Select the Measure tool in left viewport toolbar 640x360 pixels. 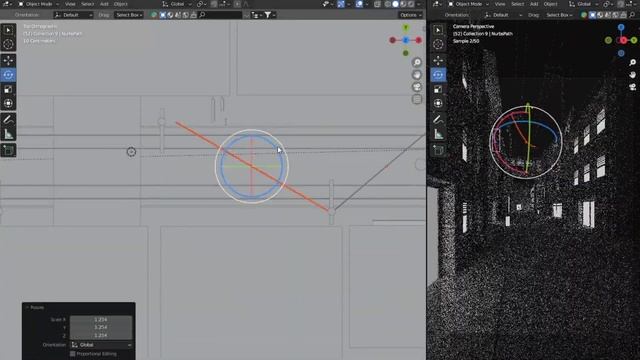(8, 134)
